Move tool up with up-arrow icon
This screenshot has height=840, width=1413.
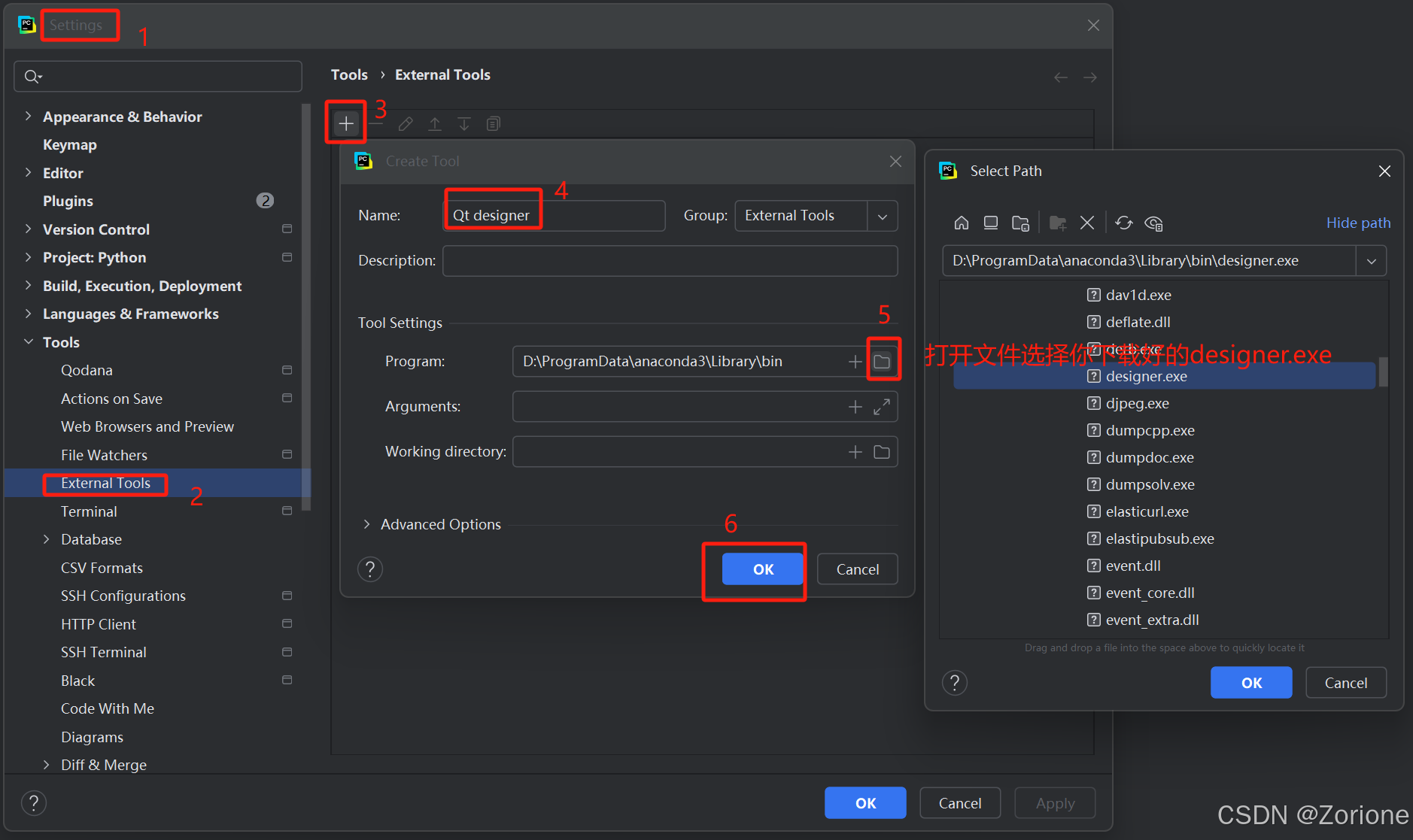point(435,124)
